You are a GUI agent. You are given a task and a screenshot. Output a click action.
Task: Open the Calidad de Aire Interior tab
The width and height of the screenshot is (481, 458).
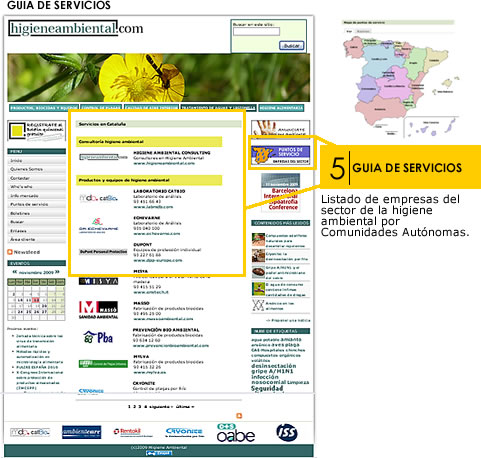151,108
